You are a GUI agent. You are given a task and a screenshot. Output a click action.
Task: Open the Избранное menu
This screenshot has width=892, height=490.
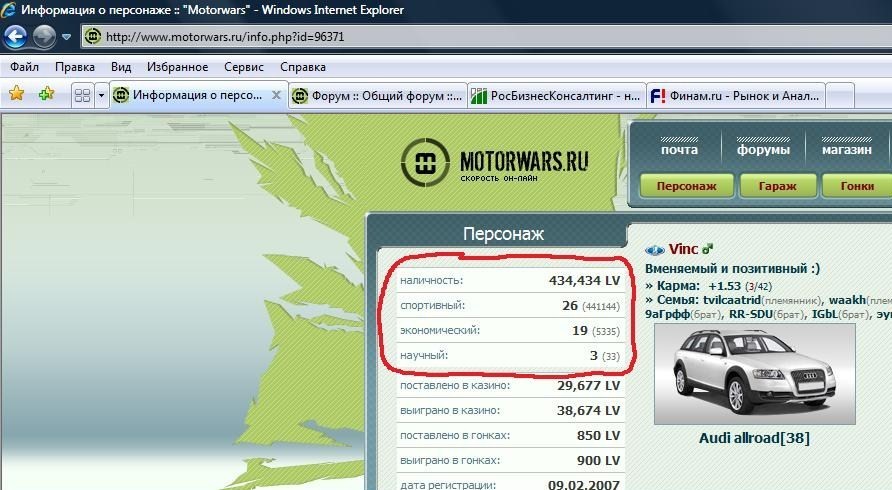pos(177,67)
